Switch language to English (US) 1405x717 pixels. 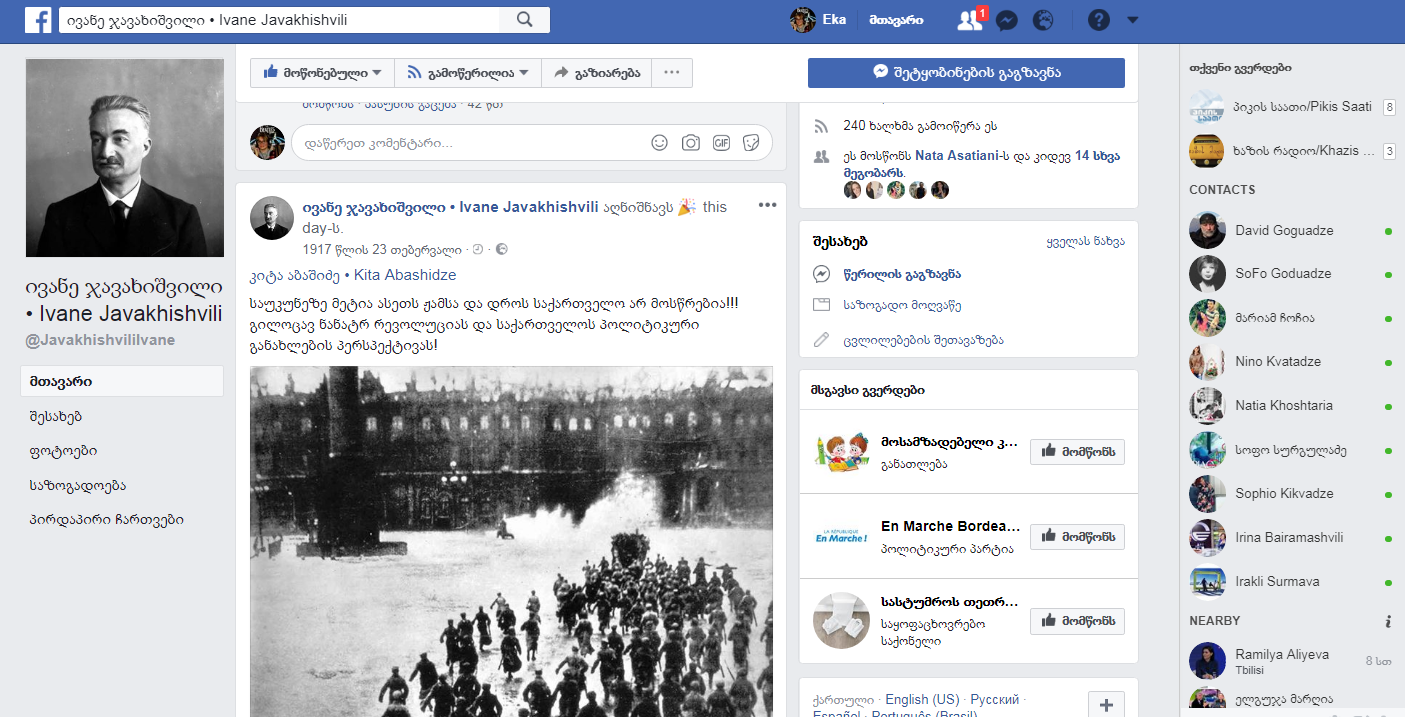pos(922,700)
